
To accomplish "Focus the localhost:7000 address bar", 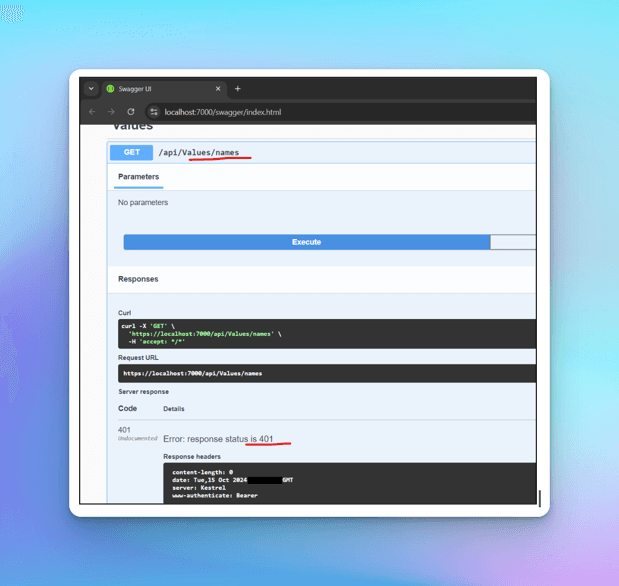I will 341,112.
